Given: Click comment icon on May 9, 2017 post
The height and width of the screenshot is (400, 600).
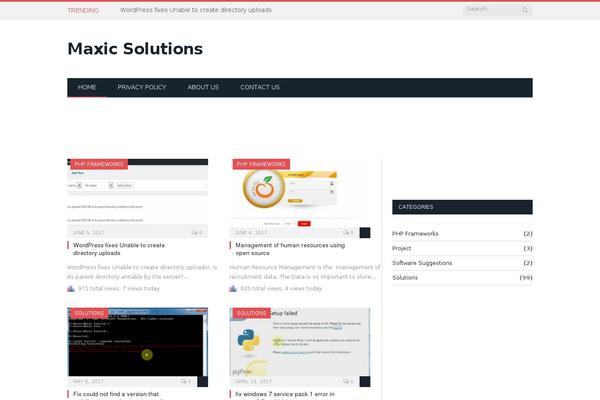Looking at the screenshot, I should (x=184, y=381).
